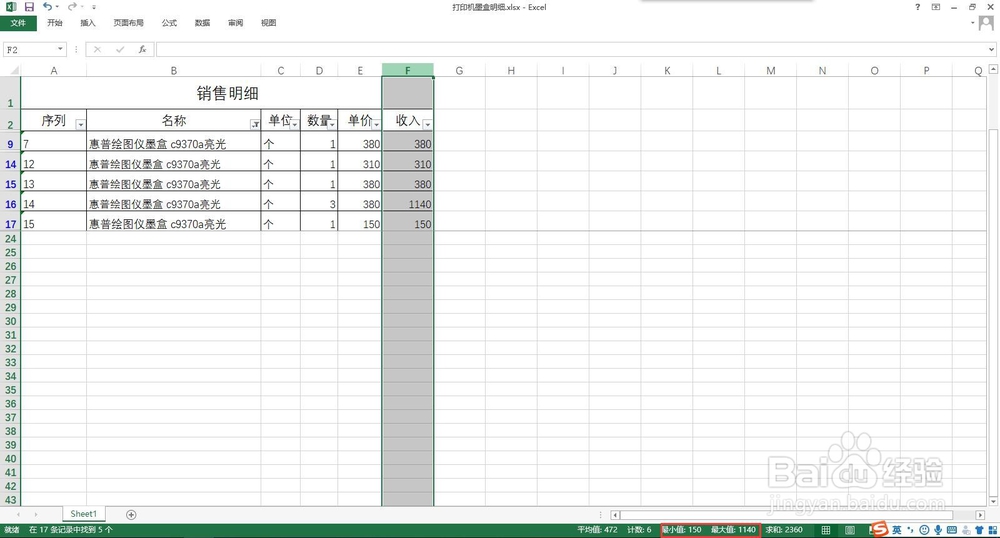1000x538 pixels.
Task: Click the Excel logo icon in the title bar
Action: pyautogui.click(x=10, y=7)
